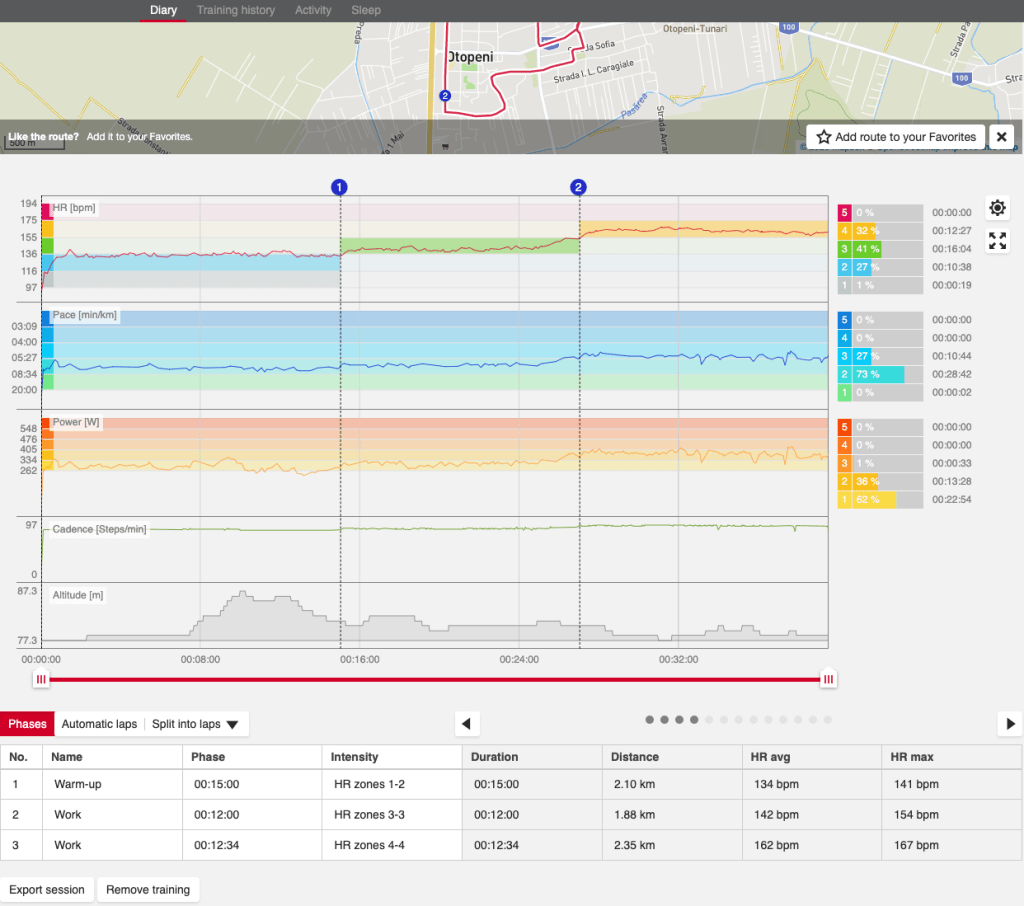Screen dimensions: 1024x906
Task: Select the Phases tab
Action: click(28, 724)
